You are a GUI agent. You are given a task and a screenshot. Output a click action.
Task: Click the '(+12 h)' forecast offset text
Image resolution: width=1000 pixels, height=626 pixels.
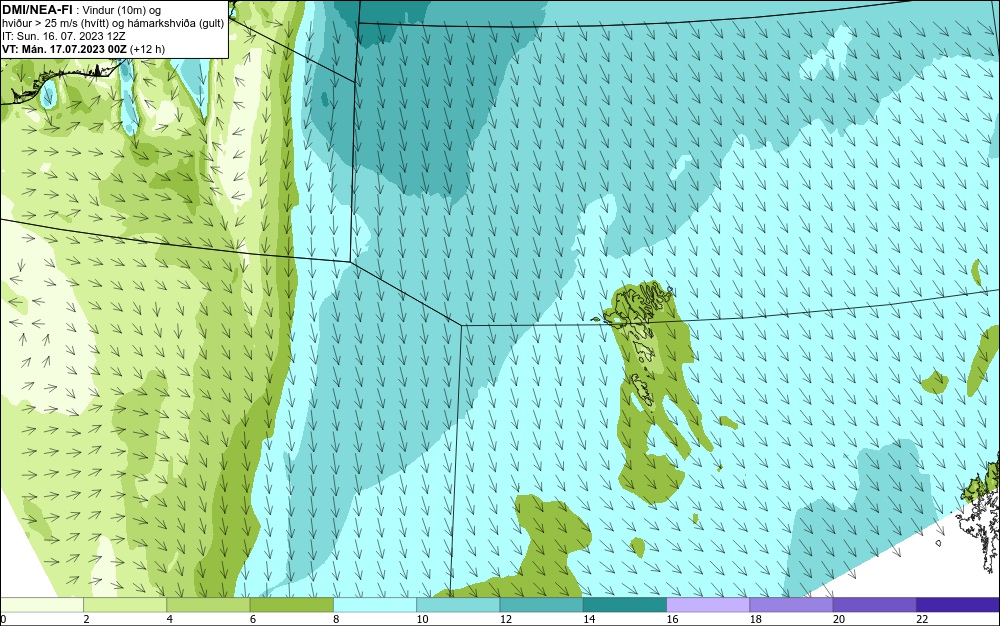[x=147, y=49]
